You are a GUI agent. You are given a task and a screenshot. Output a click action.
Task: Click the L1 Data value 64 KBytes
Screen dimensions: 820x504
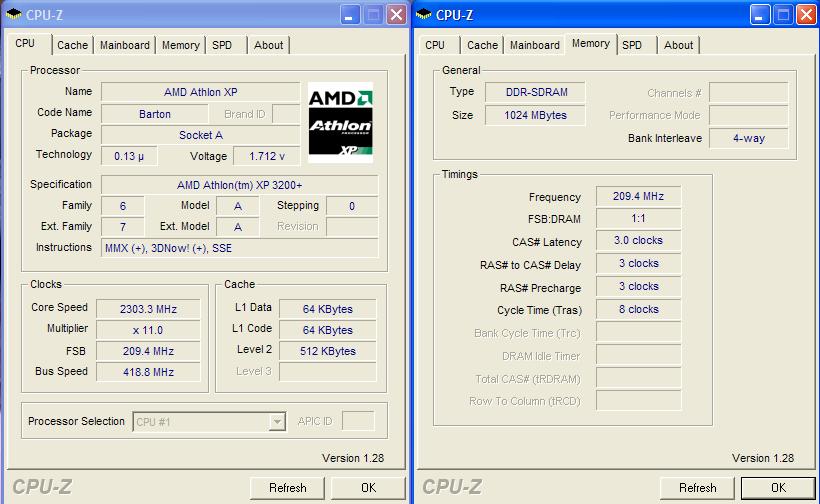(328, 309)
